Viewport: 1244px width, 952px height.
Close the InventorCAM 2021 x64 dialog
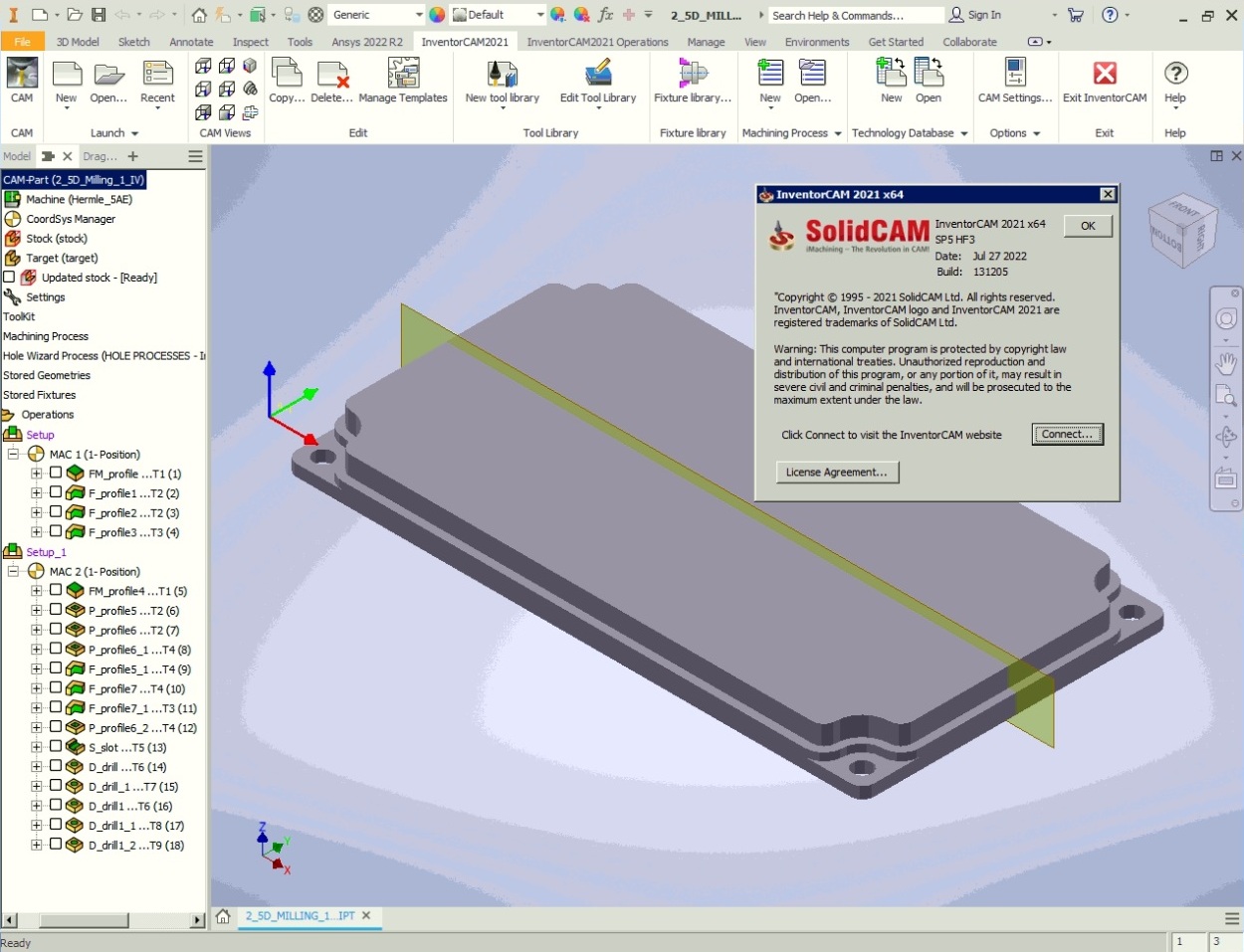pos(1108,195)
